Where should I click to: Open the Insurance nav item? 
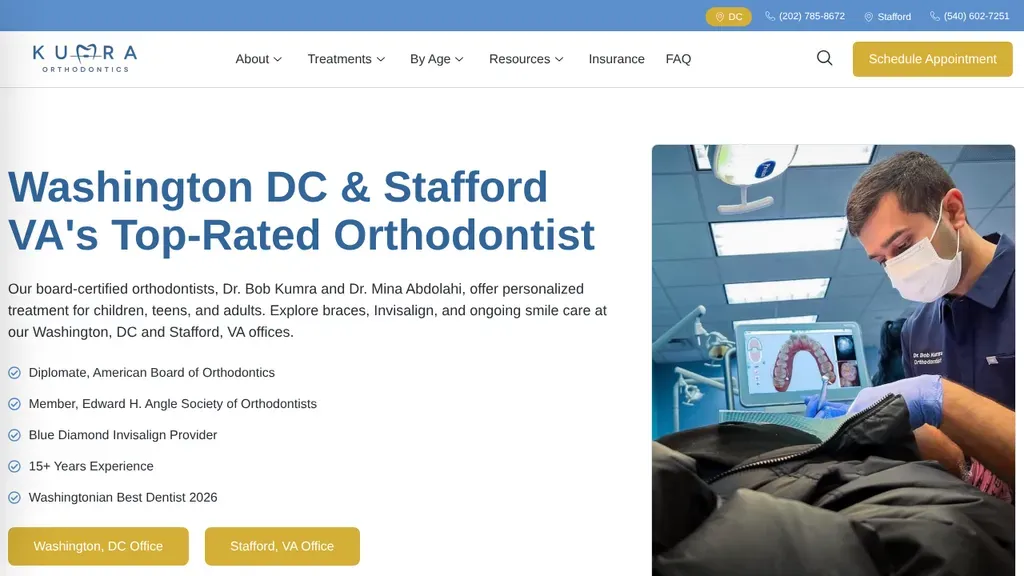[616, 59]
